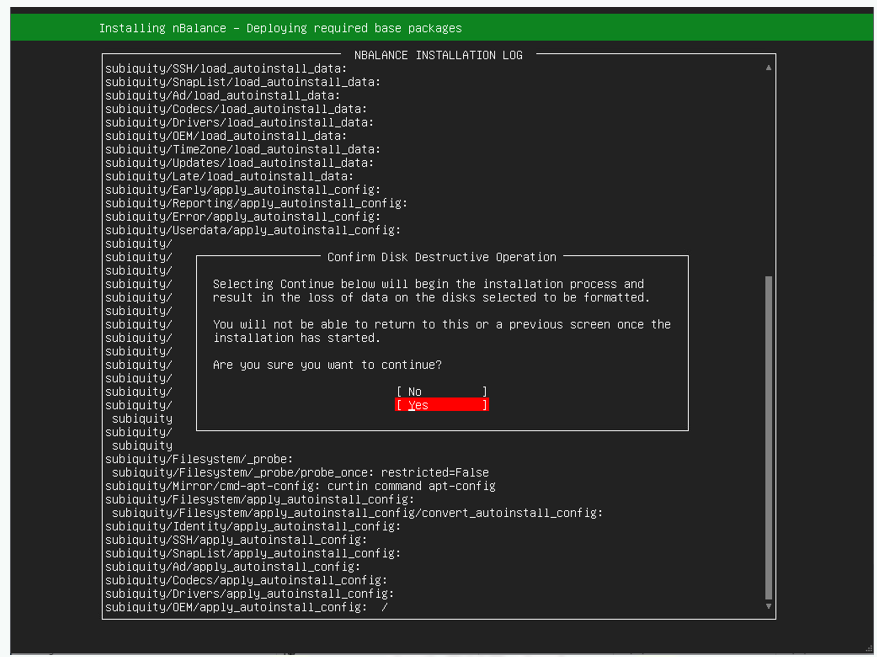Click the log scrollbar down arrow

768,606
